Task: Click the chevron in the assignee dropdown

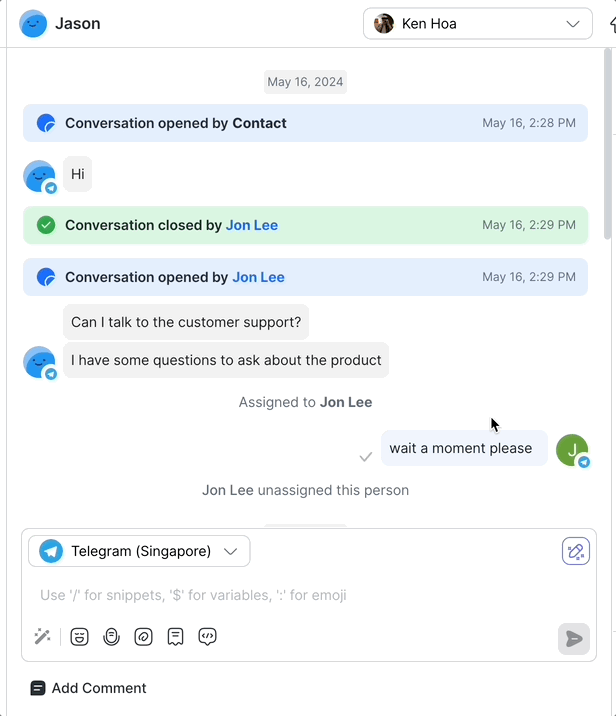Action: coord(573,23)
